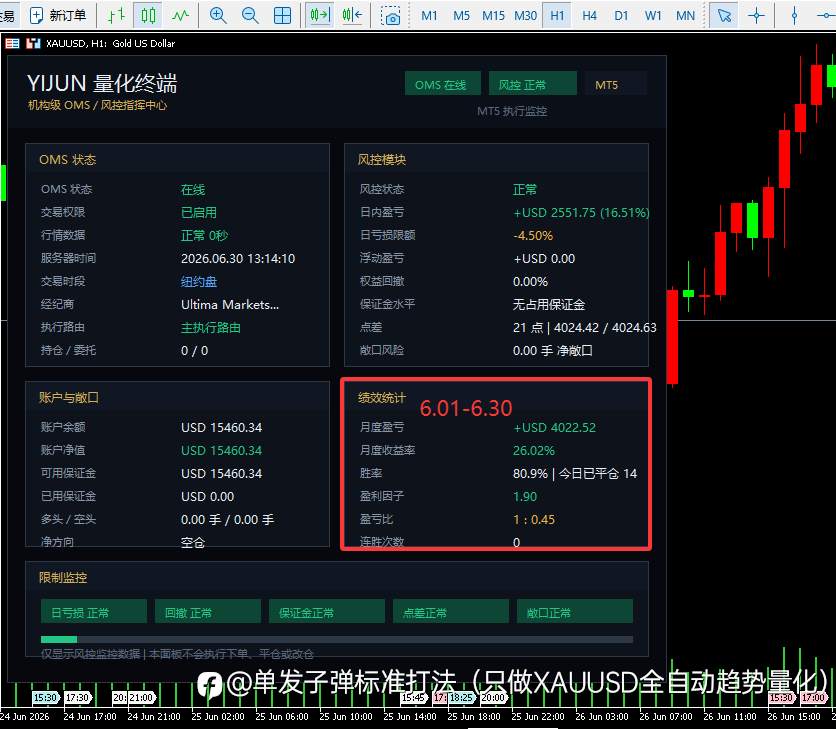Select the M1 timeframe

pyautogui.click(x=429, y=15)
